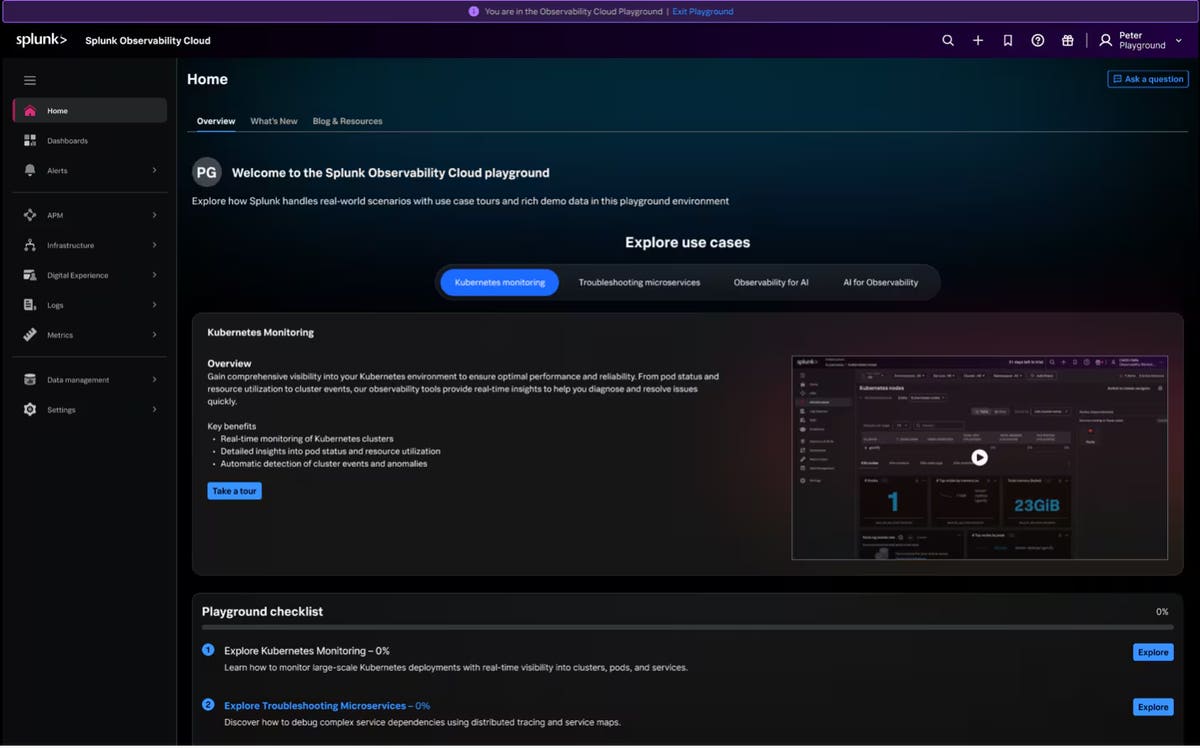1200x749 pixels.
Task: Click the Settings gear icon
Action: tap(30, 410)
